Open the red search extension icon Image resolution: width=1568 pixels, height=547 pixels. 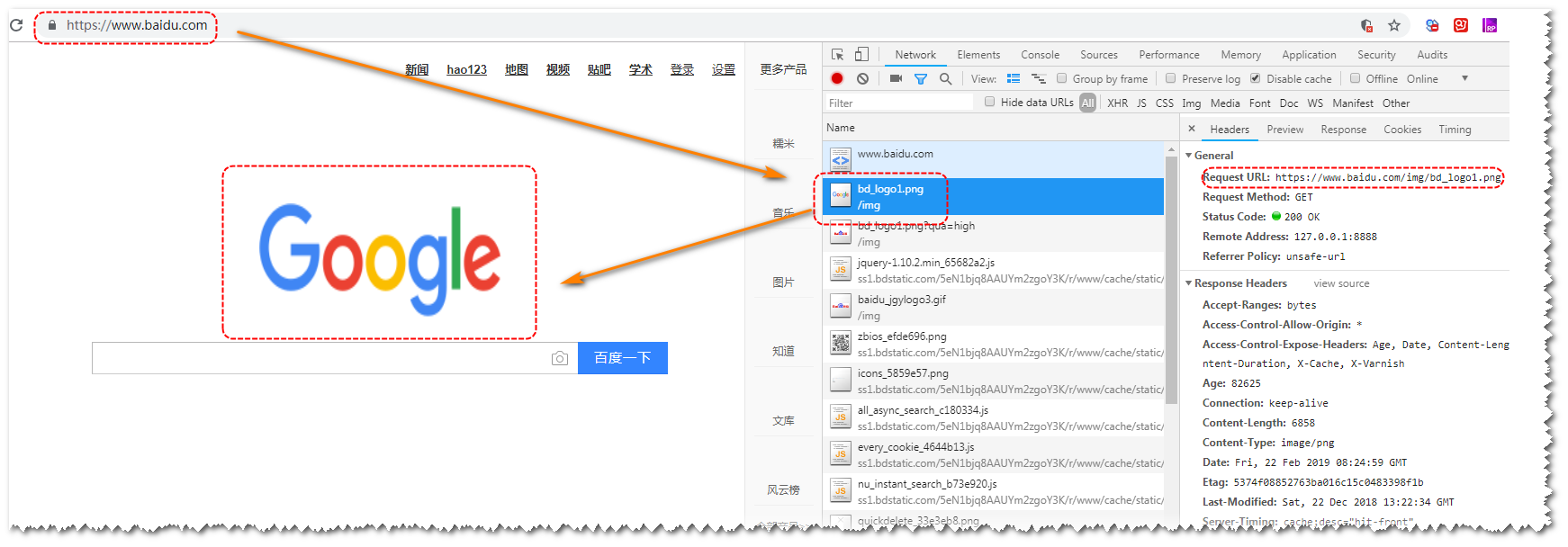[1461, 25]
